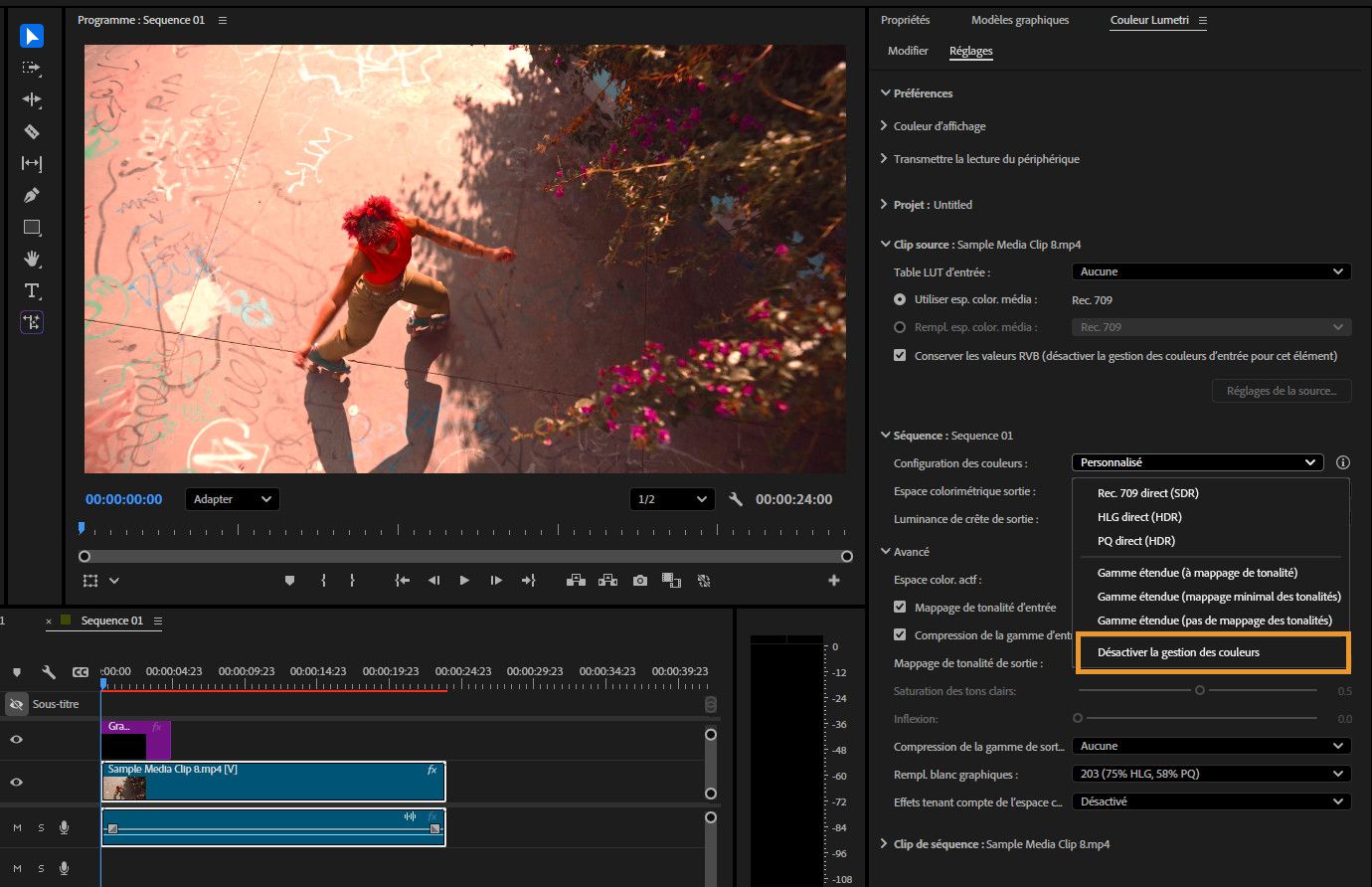Uncheck Conserver les valeurs RVB checkbox

(900, 355)
